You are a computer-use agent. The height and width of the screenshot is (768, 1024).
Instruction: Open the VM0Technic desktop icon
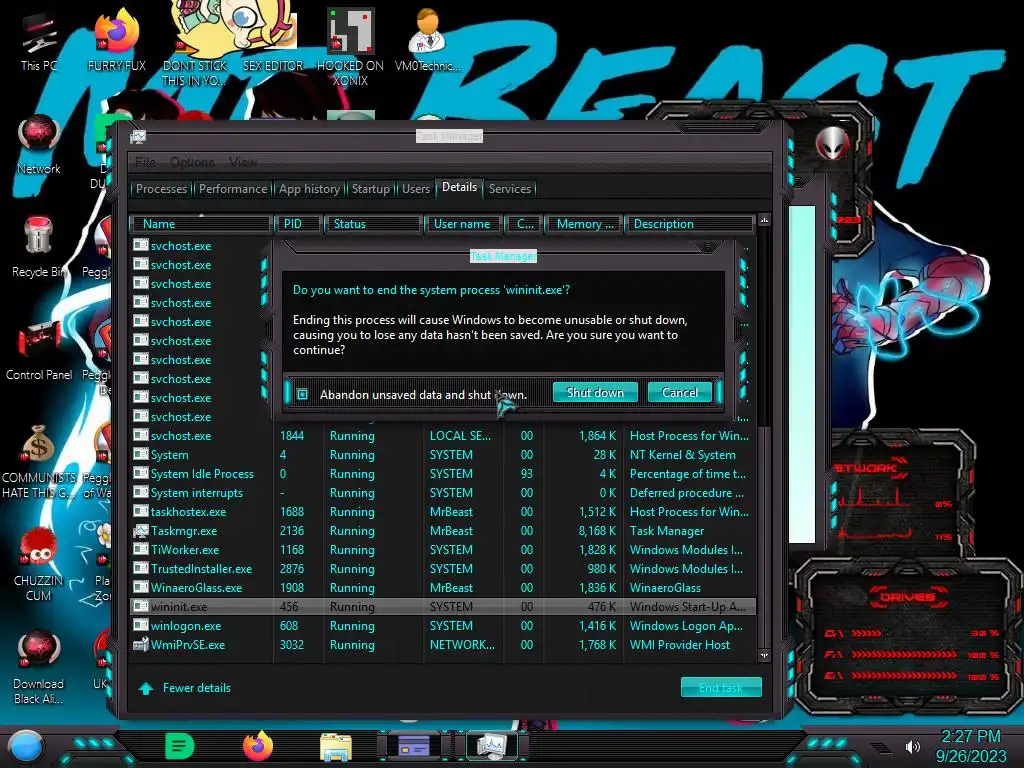(428, 40)
